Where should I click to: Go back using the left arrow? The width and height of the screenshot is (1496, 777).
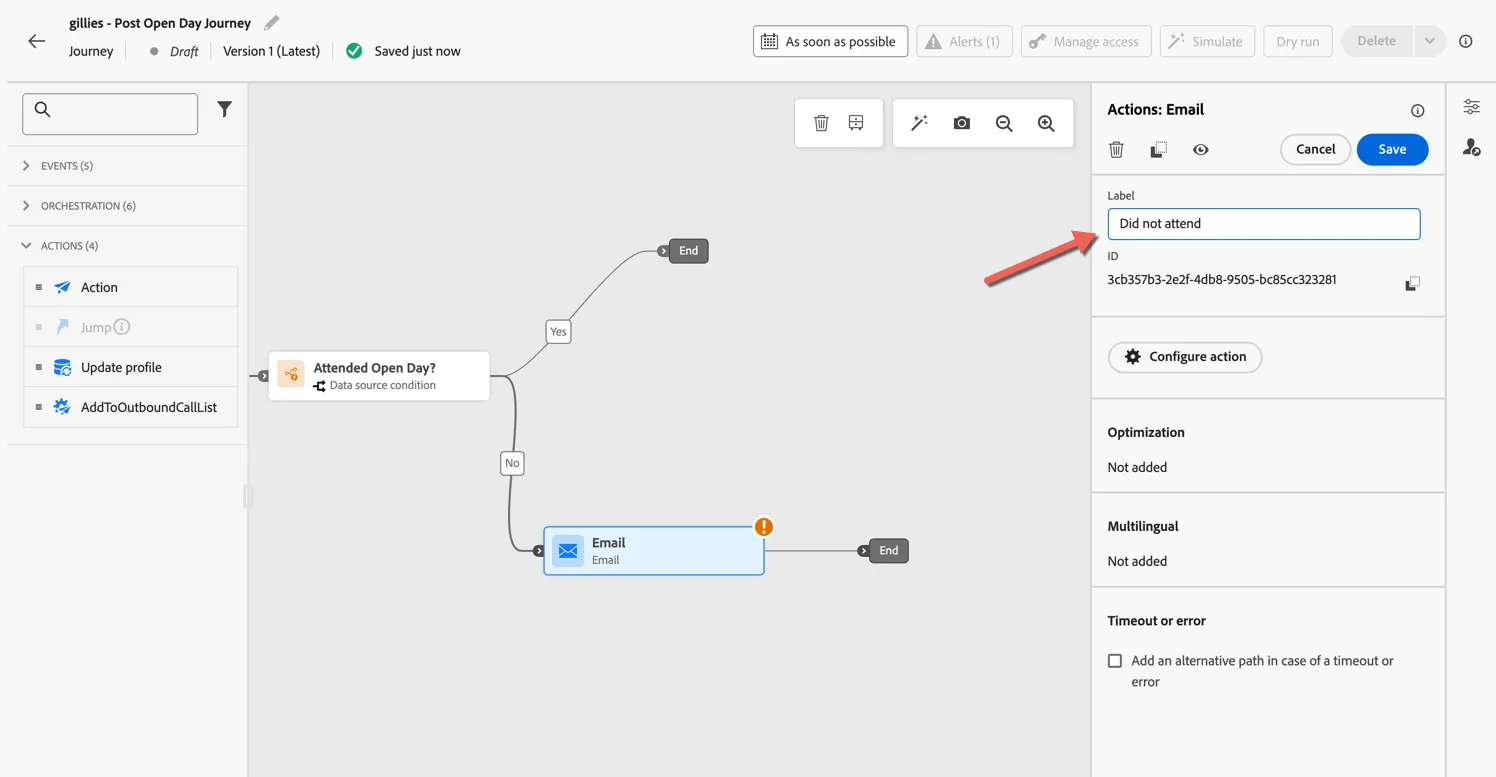[x=37, y=41]
